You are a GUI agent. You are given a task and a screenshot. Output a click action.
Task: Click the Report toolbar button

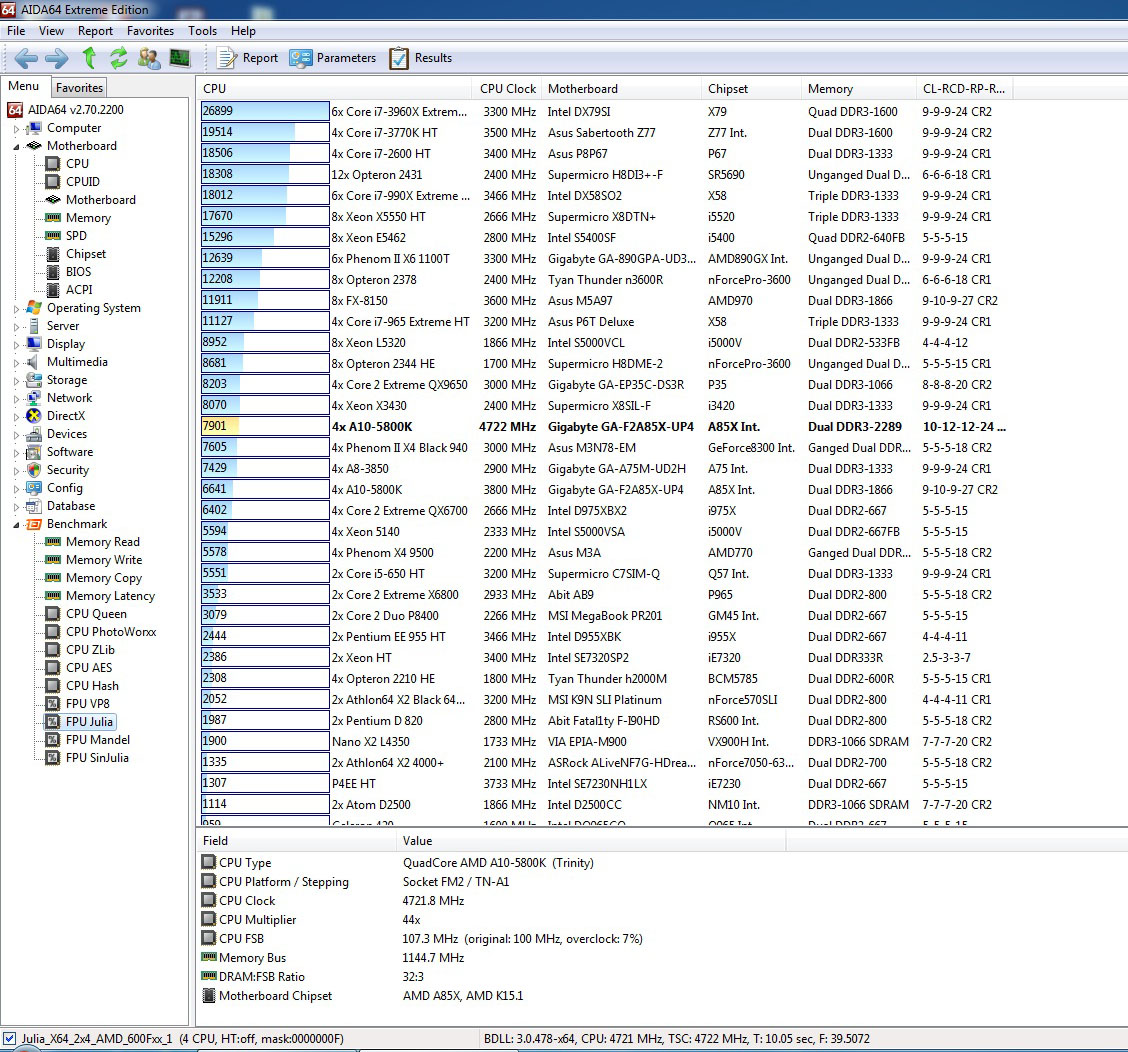(247, 58)
